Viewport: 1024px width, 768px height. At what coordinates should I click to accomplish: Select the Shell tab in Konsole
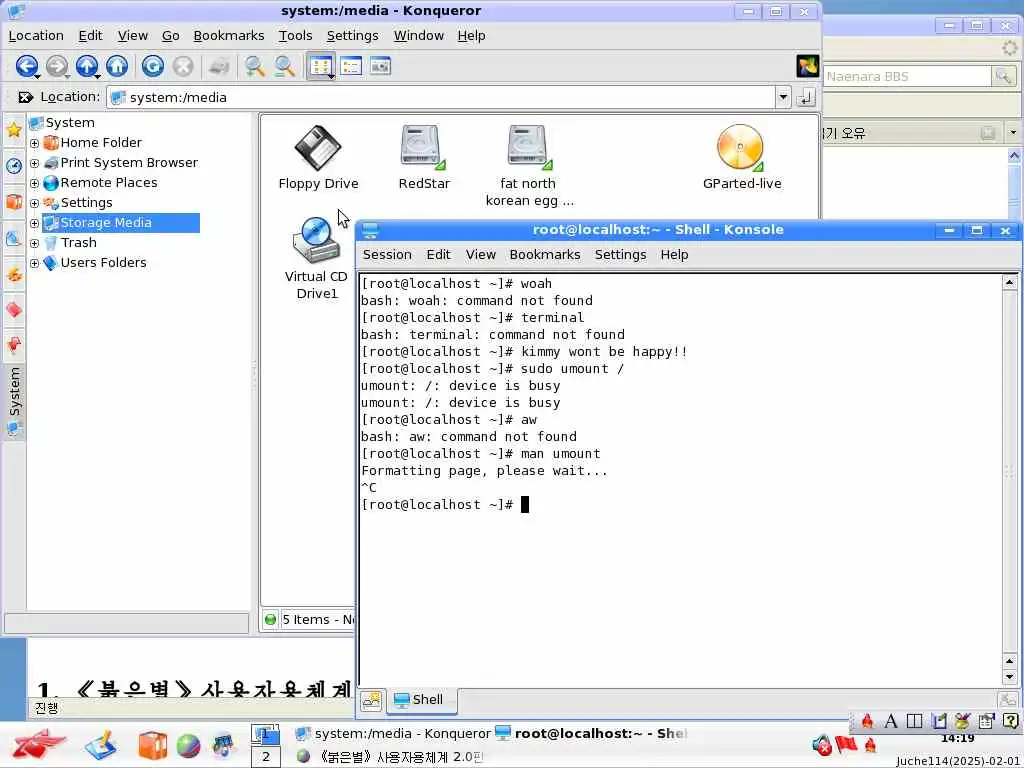[x=421, y=700]
